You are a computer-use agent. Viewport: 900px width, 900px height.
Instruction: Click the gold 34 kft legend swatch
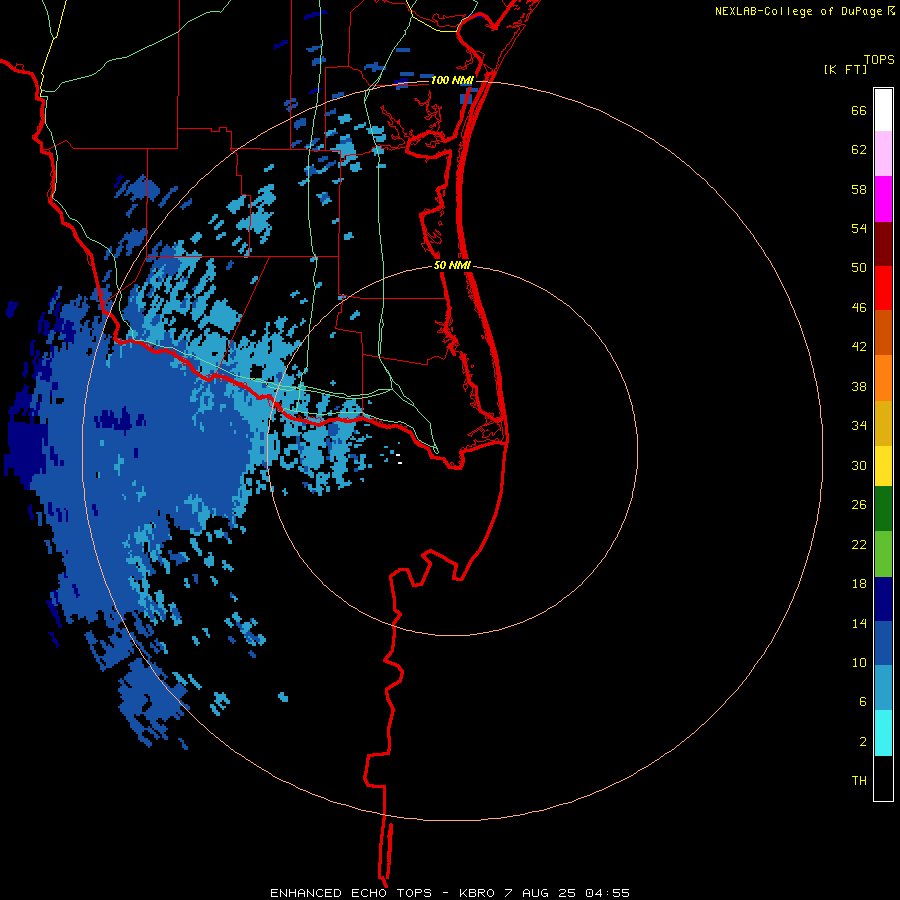pyautogui.click(x=883, y=424)
